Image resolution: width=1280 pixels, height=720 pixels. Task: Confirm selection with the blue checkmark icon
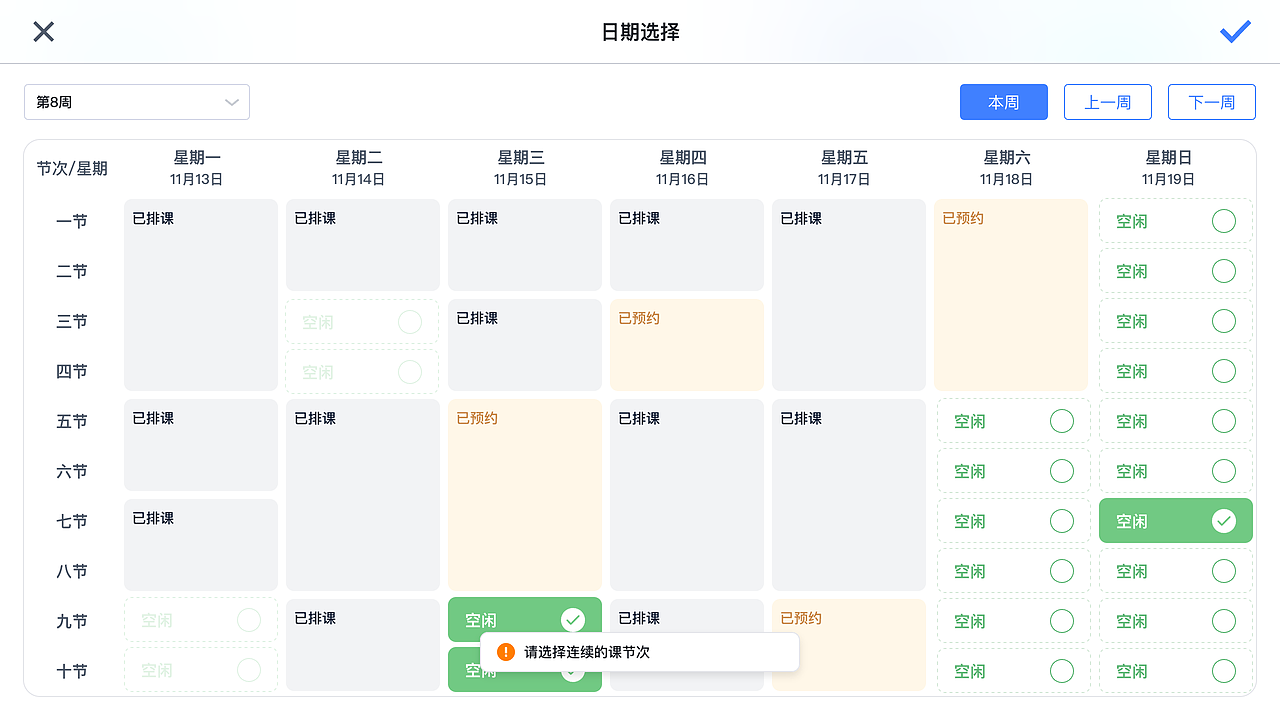click(1234, 31)
